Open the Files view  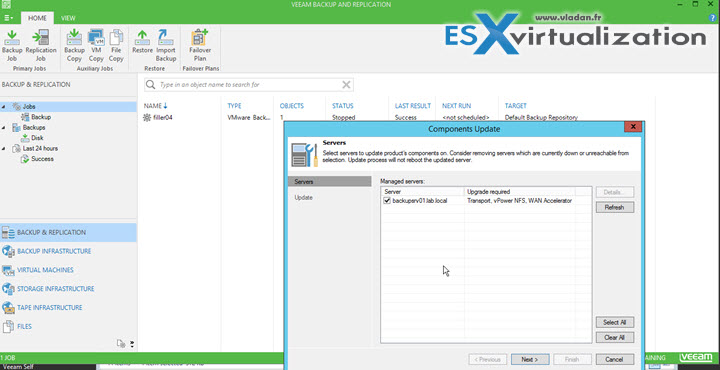coord(68,327)
